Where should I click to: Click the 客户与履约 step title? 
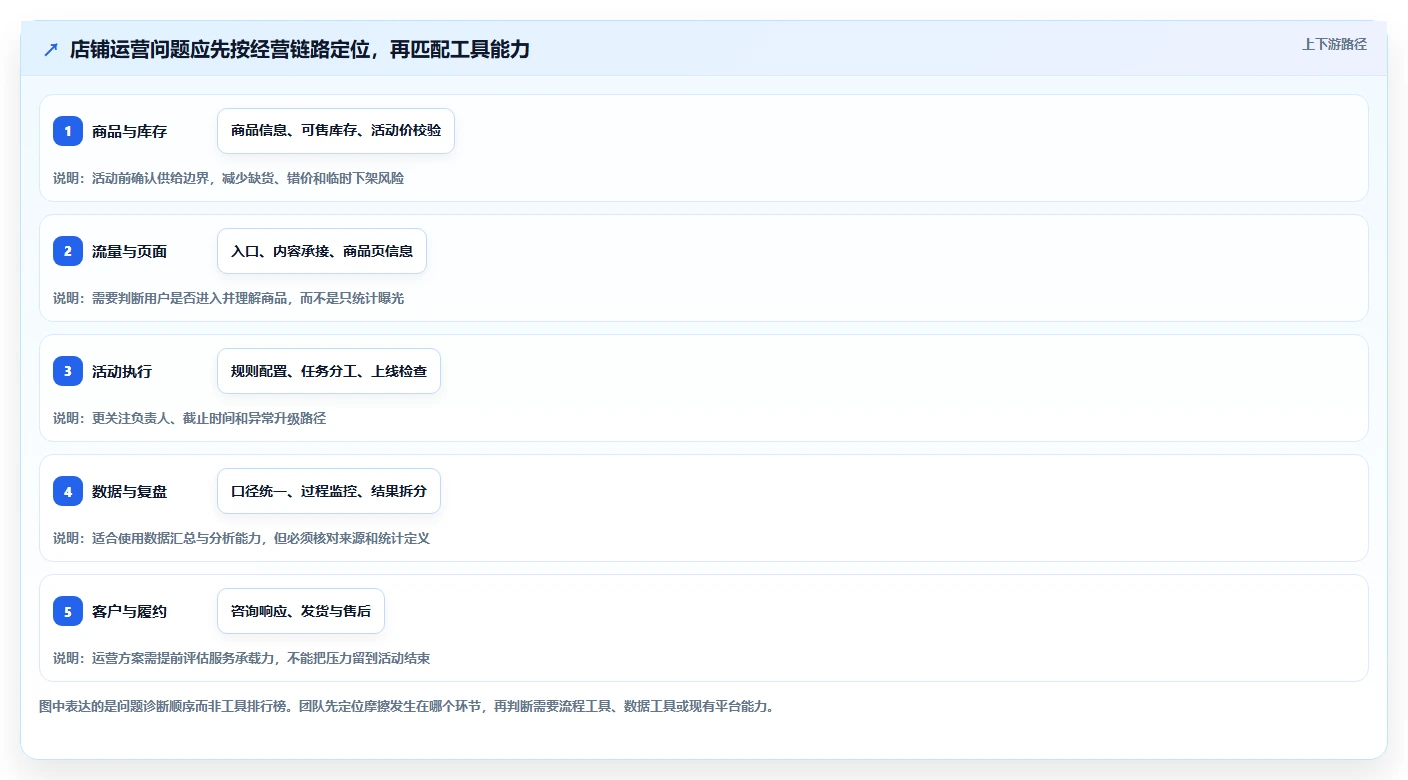(129, 611)
